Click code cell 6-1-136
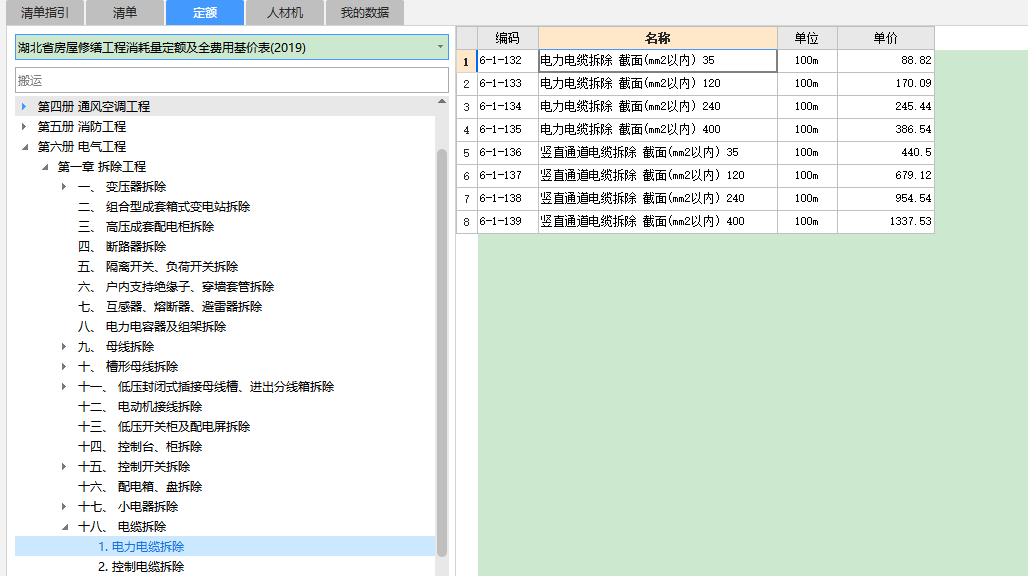The image size is (1028, 576). [507, 153]
